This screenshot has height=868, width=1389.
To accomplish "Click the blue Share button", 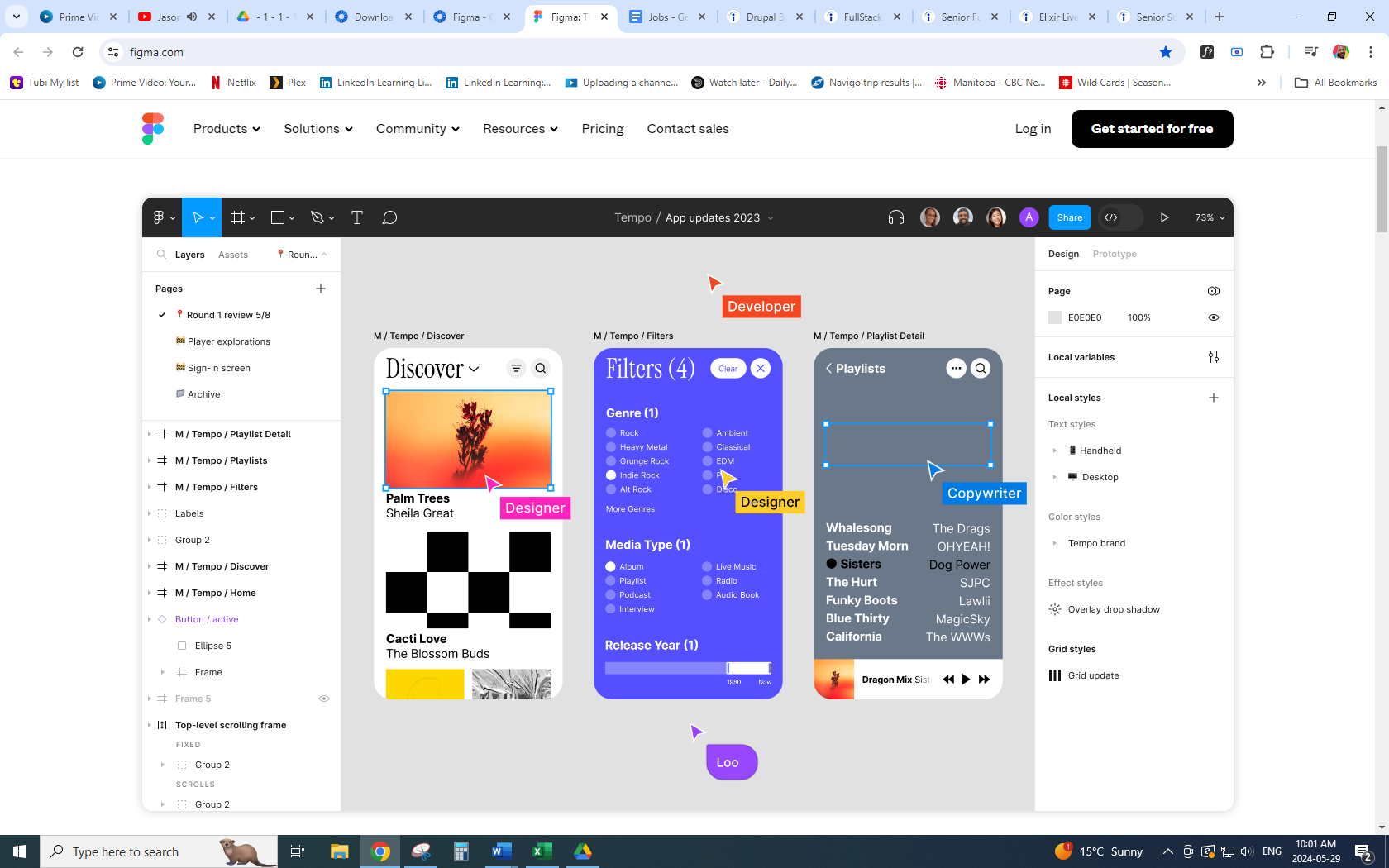I will tap(1069, 217).
